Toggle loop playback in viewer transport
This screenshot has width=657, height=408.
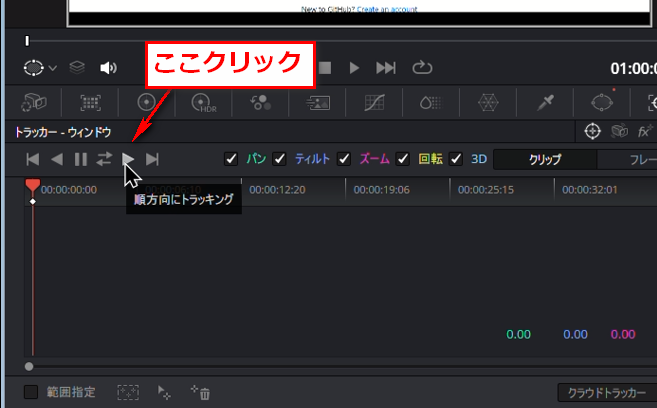[x=421, y=68]
